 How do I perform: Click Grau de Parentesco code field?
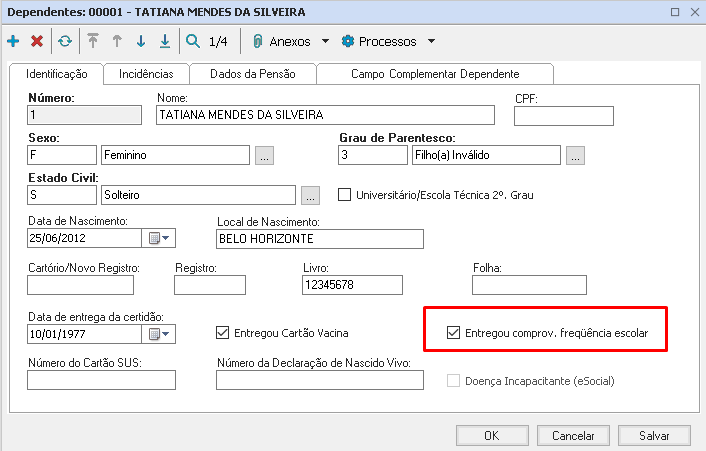click(373, 155)
